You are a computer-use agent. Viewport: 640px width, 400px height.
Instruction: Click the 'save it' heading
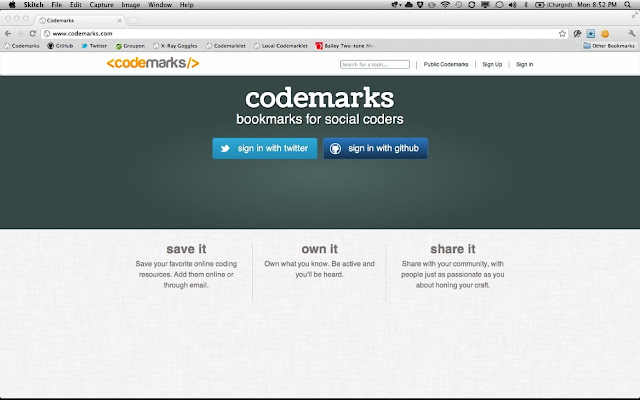coord(186,249)
